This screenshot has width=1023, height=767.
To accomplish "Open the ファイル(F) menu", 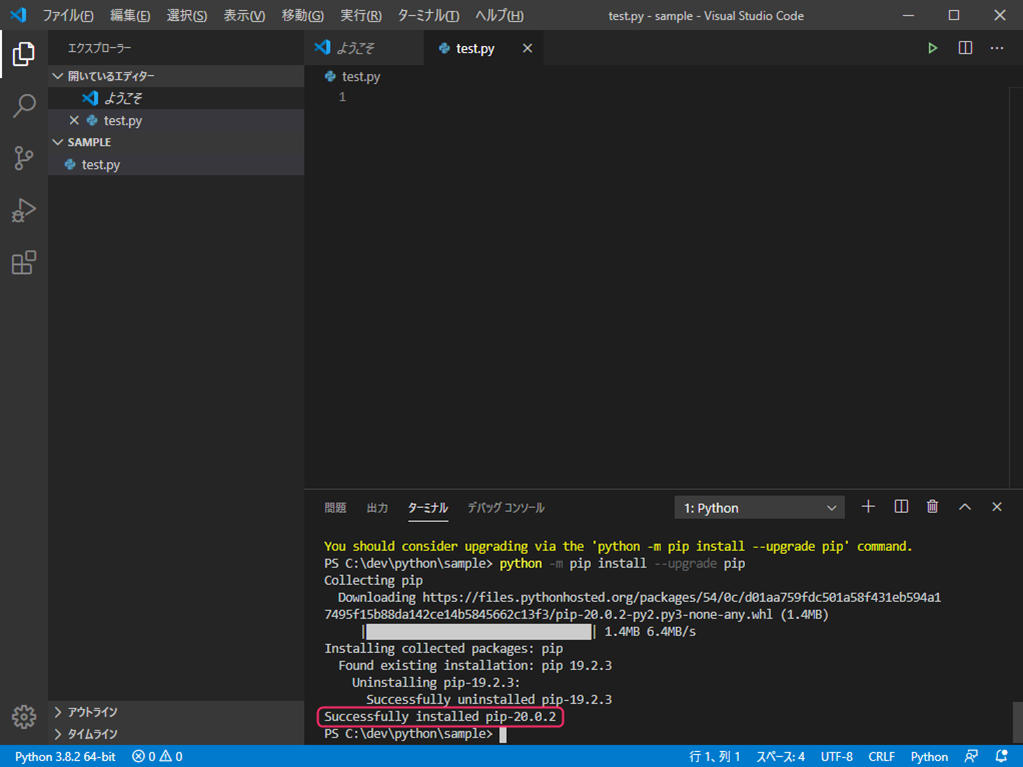I will coord(68,15).
